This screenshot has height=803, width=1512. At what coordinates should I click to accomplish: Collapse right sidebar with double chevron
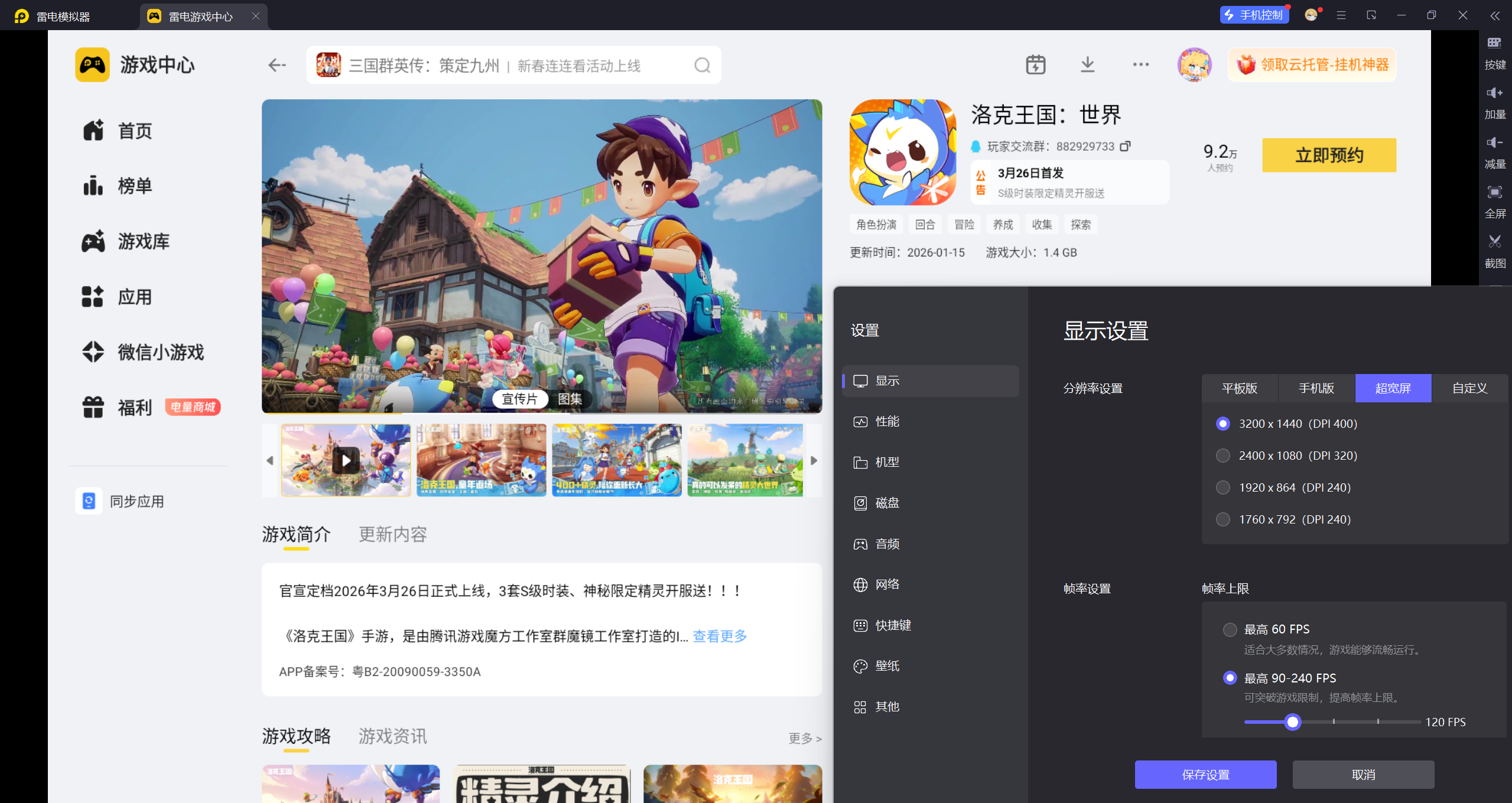pyautogui.click(x=1494, y=16)
